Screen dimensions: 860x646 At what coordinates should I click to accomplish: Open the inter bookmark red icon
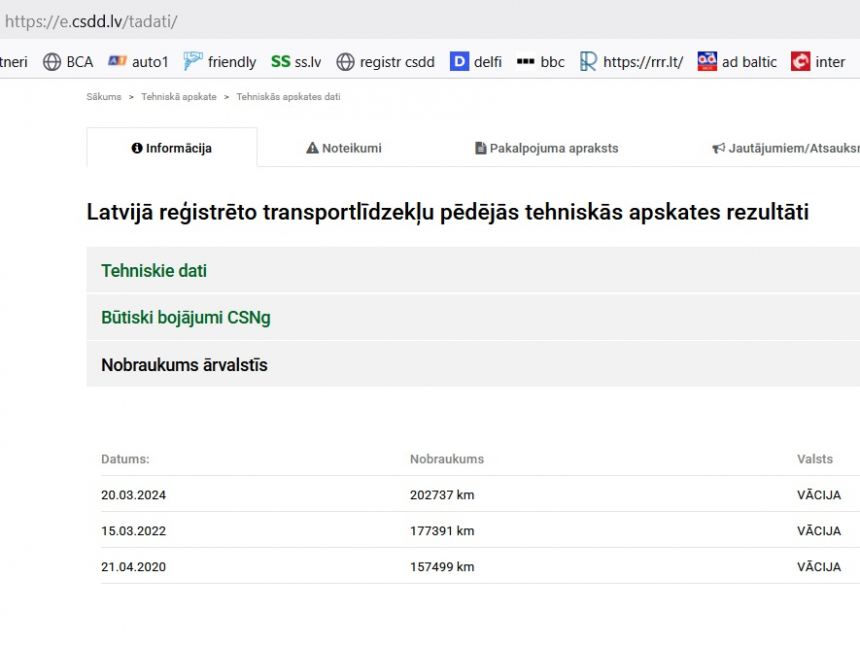(x=800, y=61)
